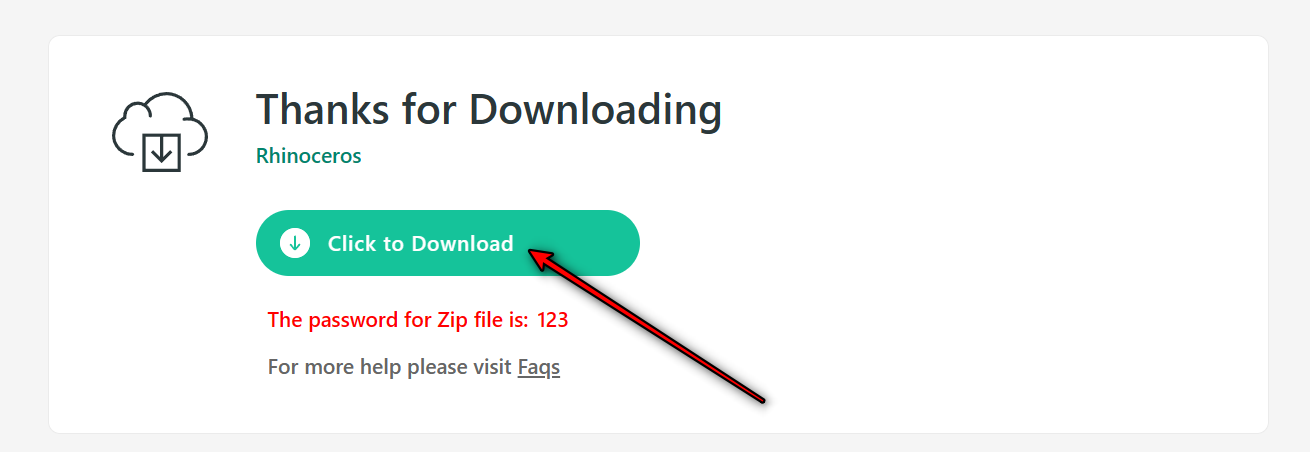Screen dimensions: 1310x452
Task: Click the rounded right end of the download button
Action: click(618, 243)
